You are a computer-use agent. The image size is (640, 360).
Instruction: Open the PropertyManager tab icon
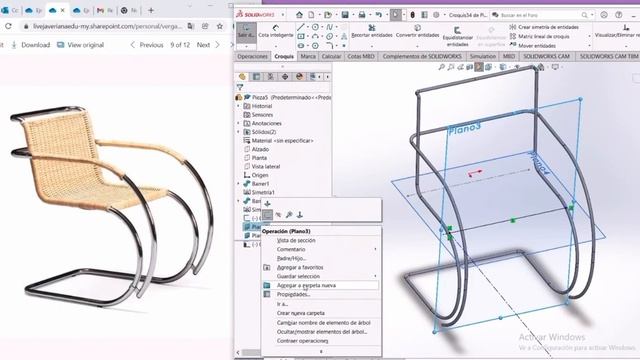pyautogui.click(x=256, y=76)
